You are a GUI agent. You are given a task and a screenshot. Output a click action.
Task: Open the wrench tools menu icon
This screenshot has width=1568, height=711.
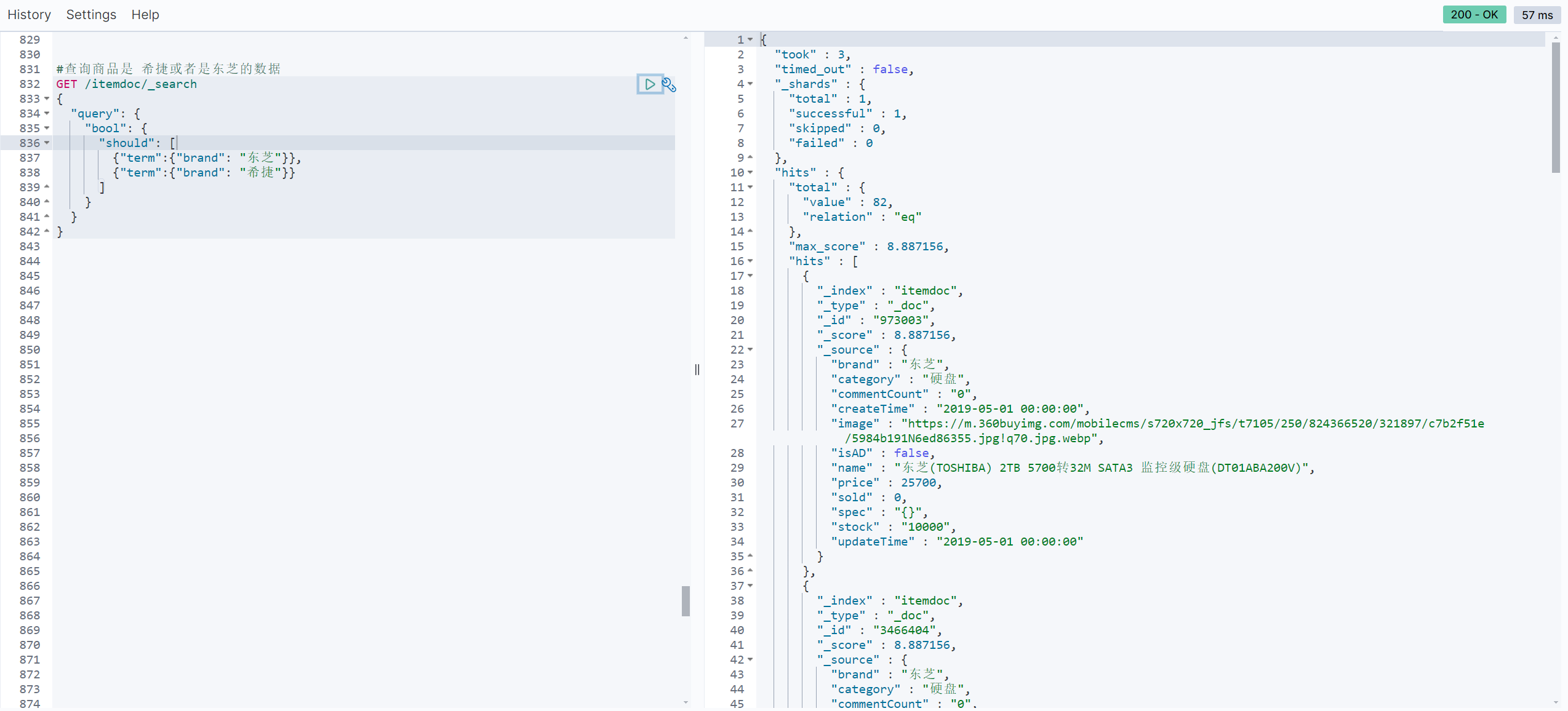(x=669, y=85)
